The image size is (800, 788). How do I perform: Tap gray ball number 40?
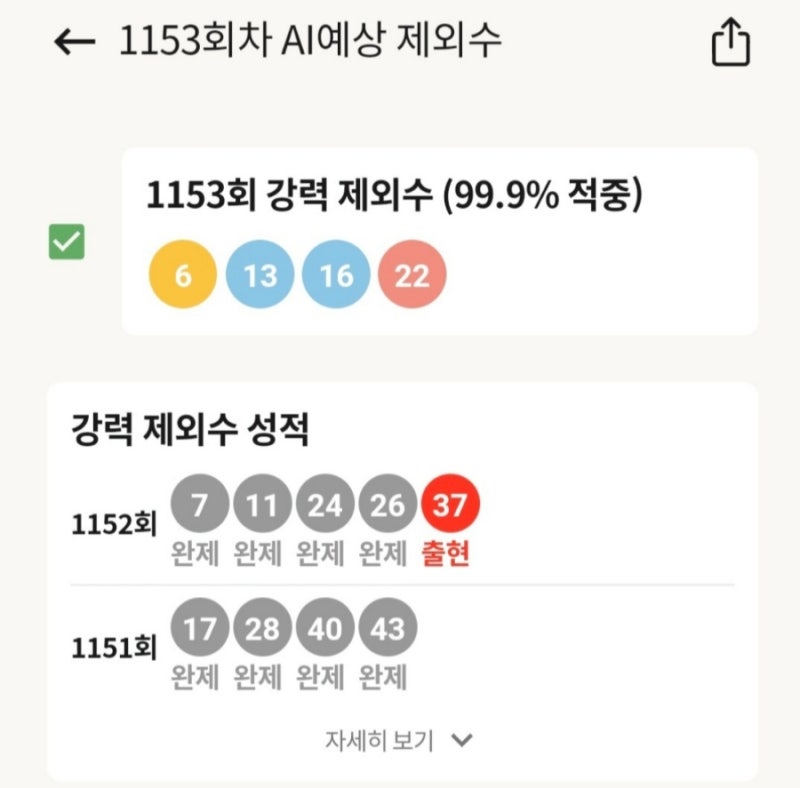[325, 627]
